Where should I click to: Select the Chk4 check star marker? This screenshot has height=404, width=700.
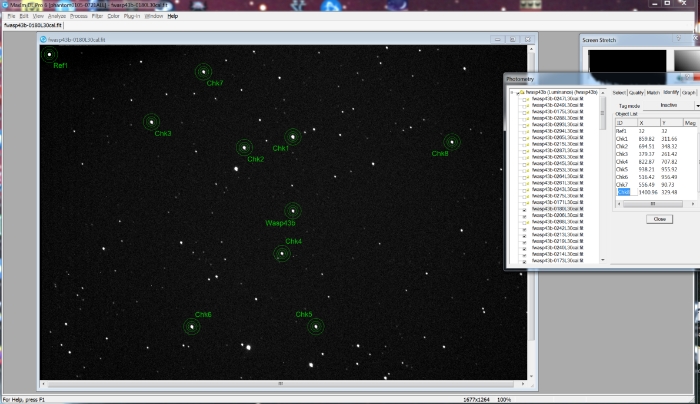click(282, 253)
